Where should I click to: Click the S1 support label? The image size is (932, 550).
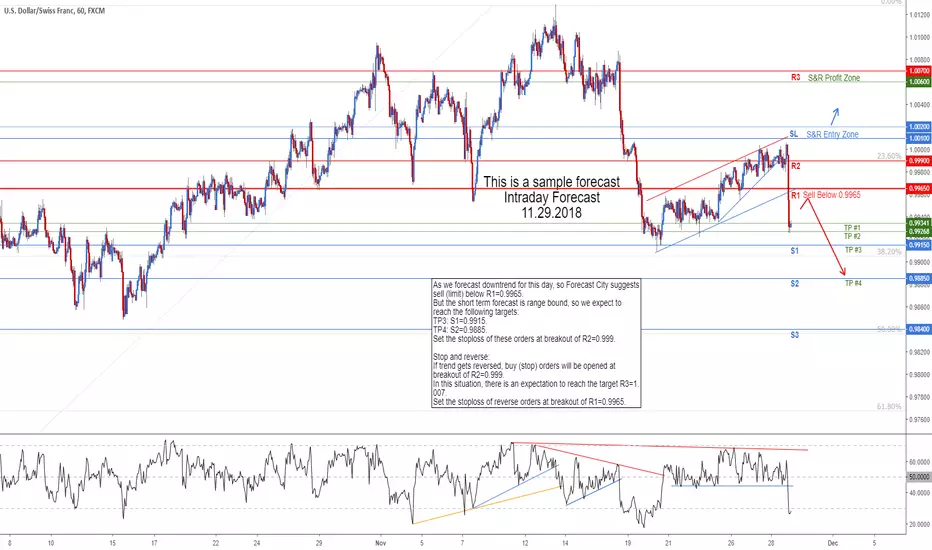tap(795, 251)
